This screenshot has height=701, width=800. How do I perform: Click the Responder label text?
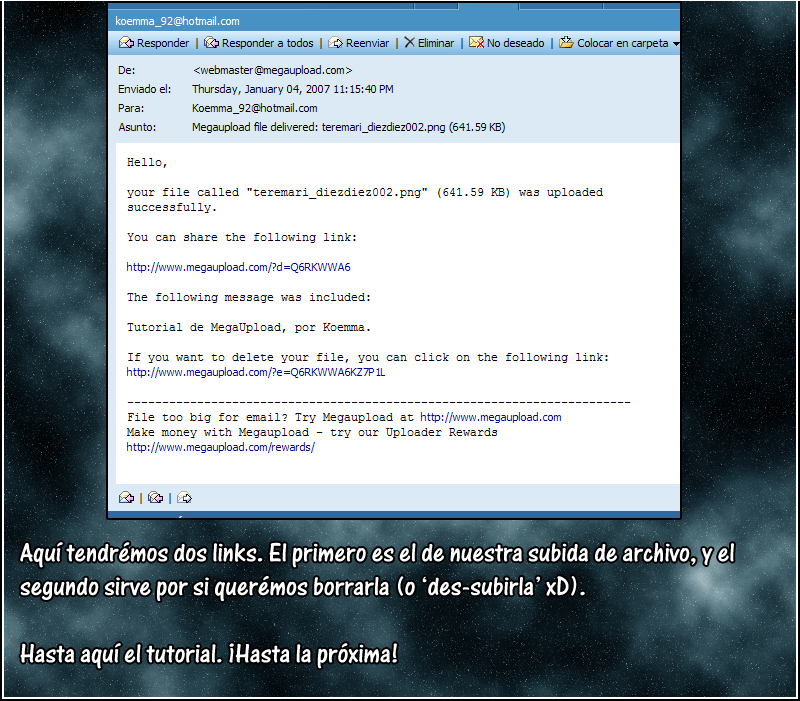[x=163, y=43]
